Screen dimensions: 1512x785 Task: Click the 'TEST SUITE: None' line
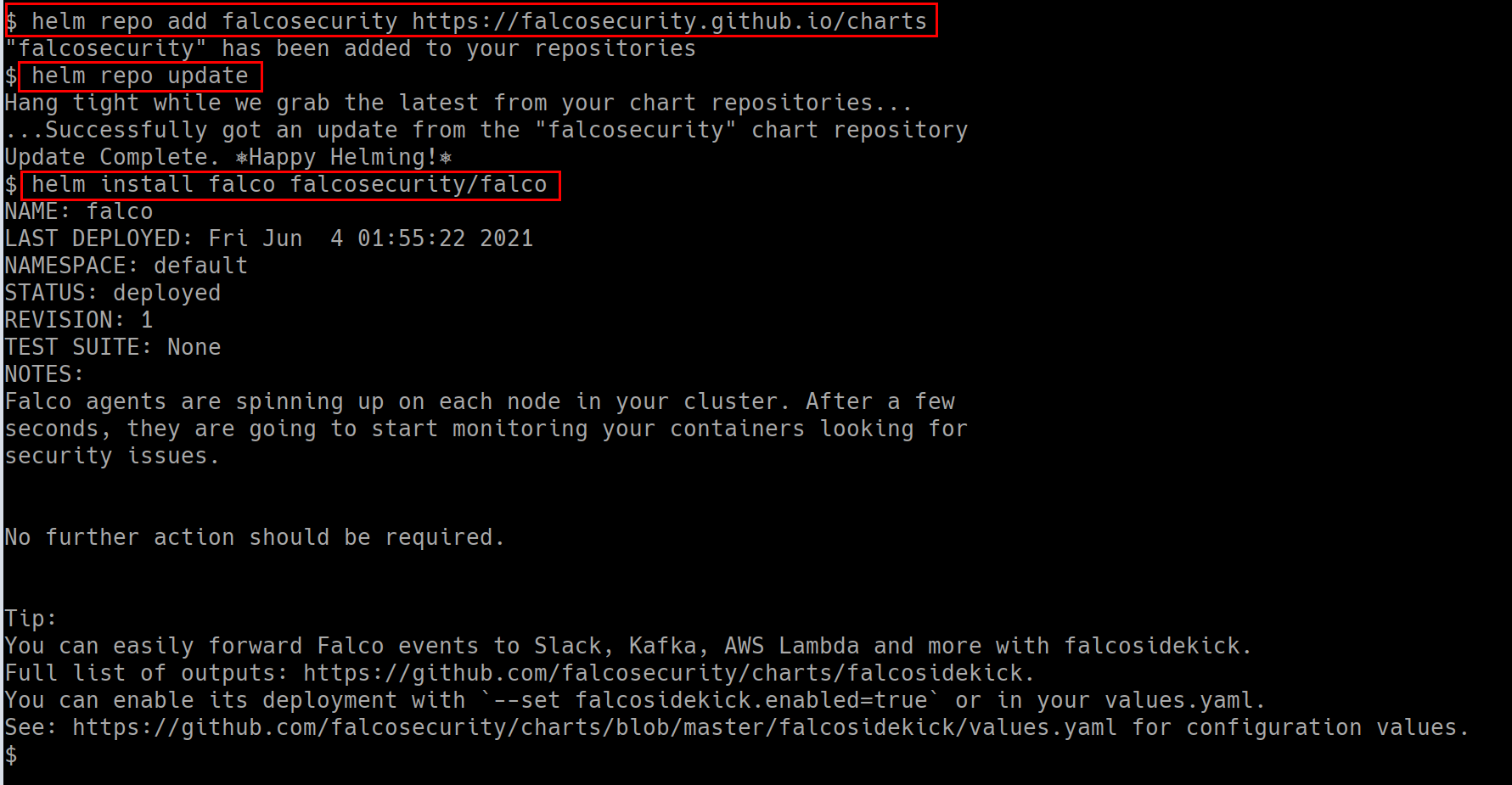113,347
